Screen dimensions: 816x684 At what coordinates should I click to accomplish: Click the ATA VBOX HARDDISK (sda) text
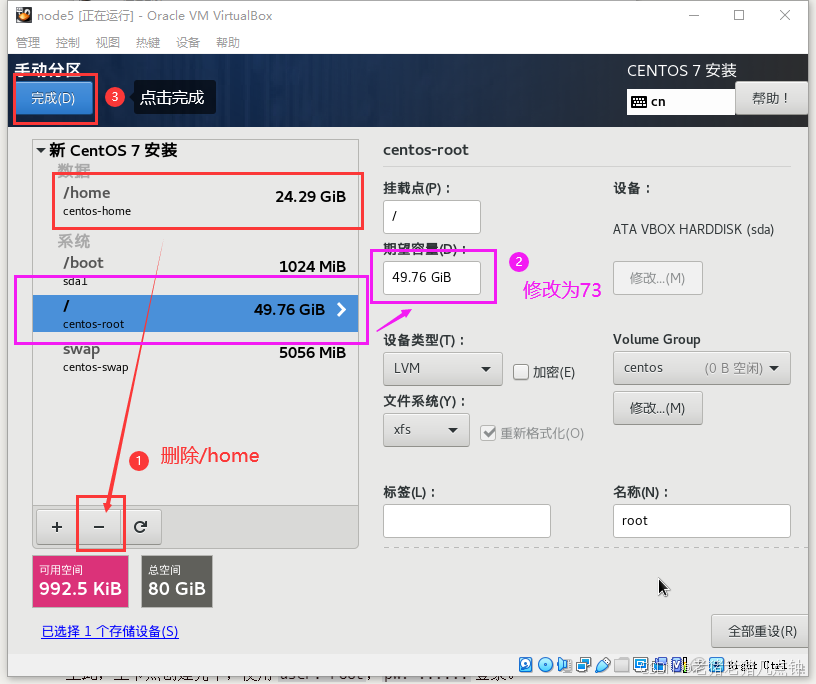(x=693, y=230)
